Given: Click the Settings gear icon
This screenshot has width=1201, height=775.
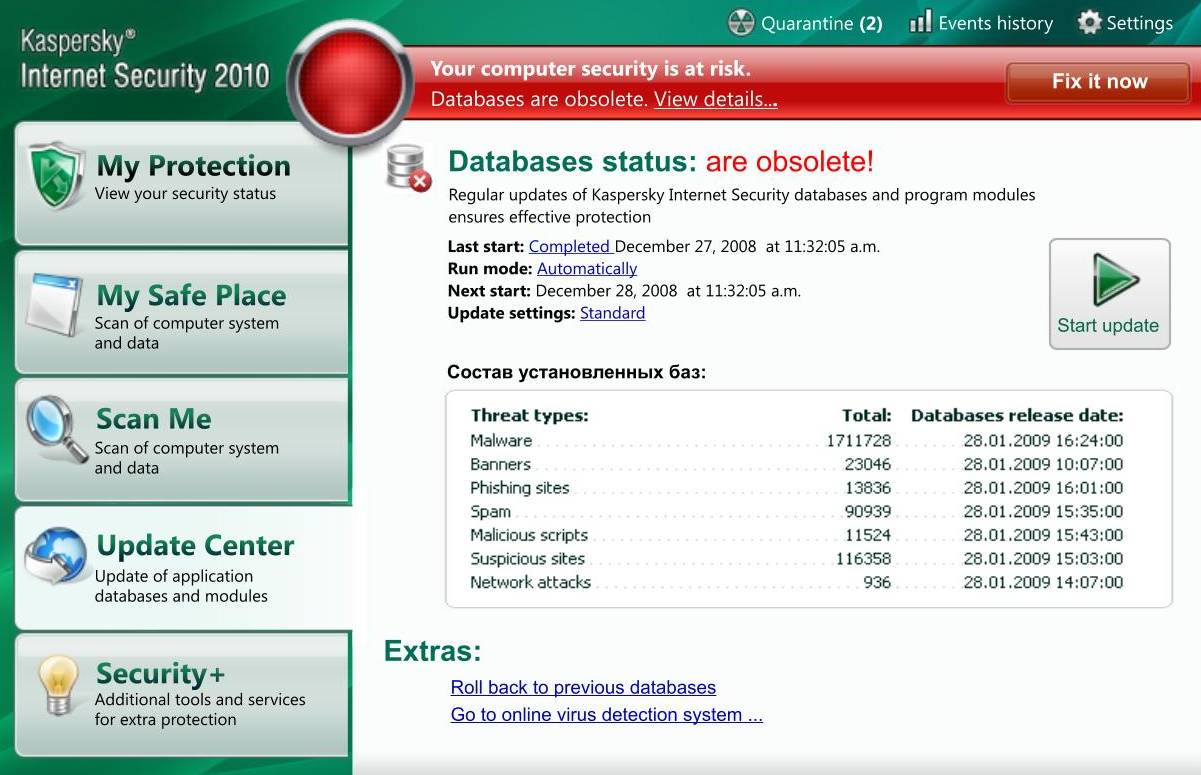Looking at the screenshot, I should point(1089,22).
